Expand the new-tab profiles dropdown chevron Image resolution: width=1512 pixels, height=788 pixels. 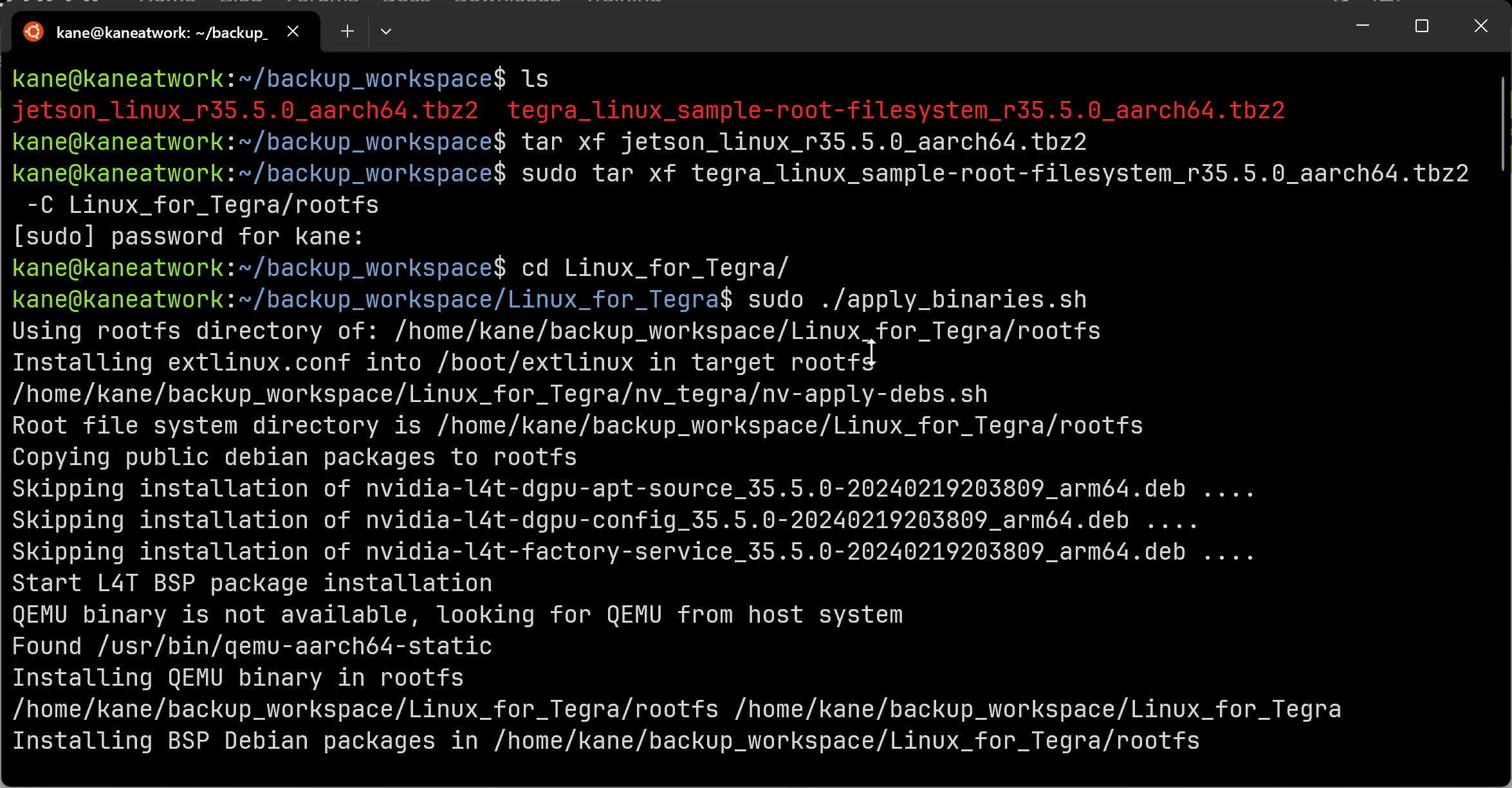386,32
